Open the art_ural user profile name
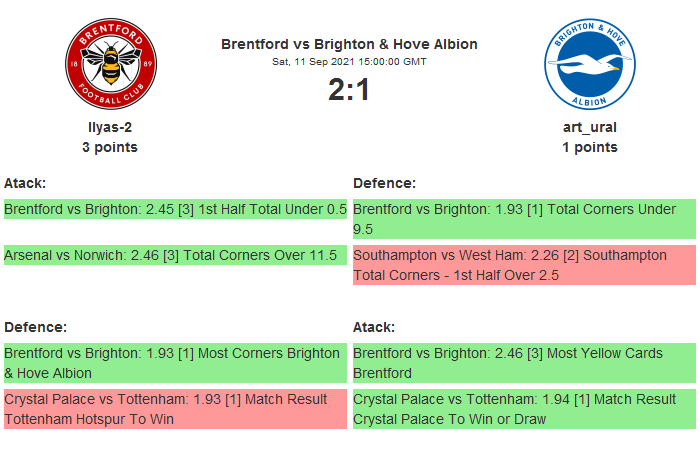Image resolution: width=700 pixels, height=460 pixels. click(x=589, y=127)
